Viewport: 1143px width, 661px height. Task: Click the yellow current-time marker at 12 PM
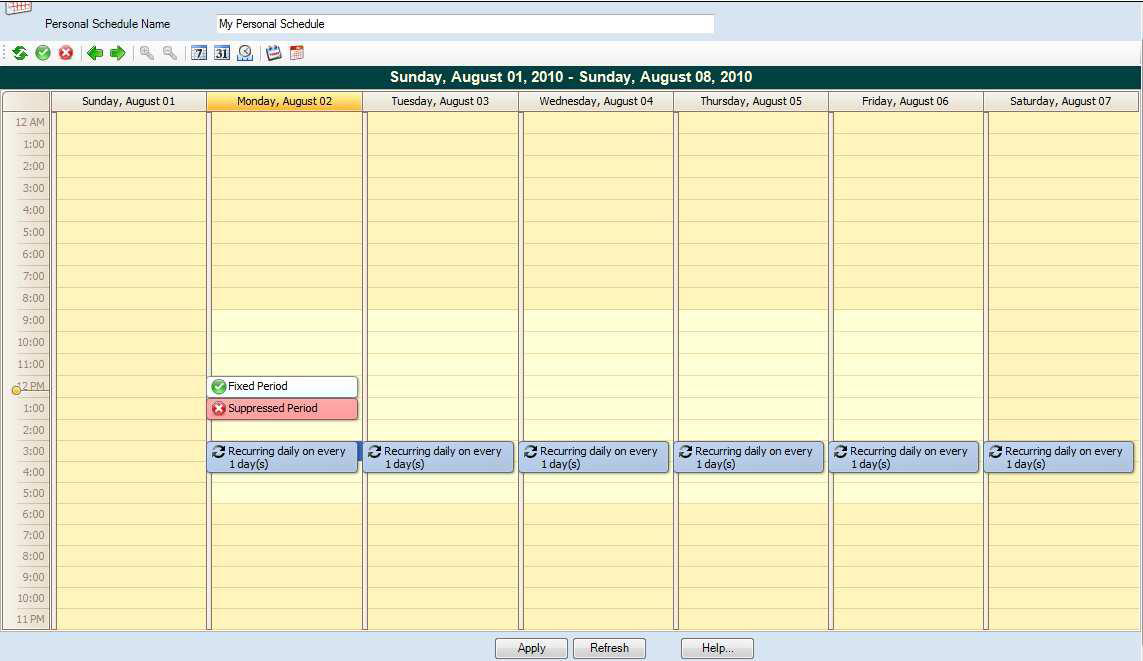click(x=16, y=390)
